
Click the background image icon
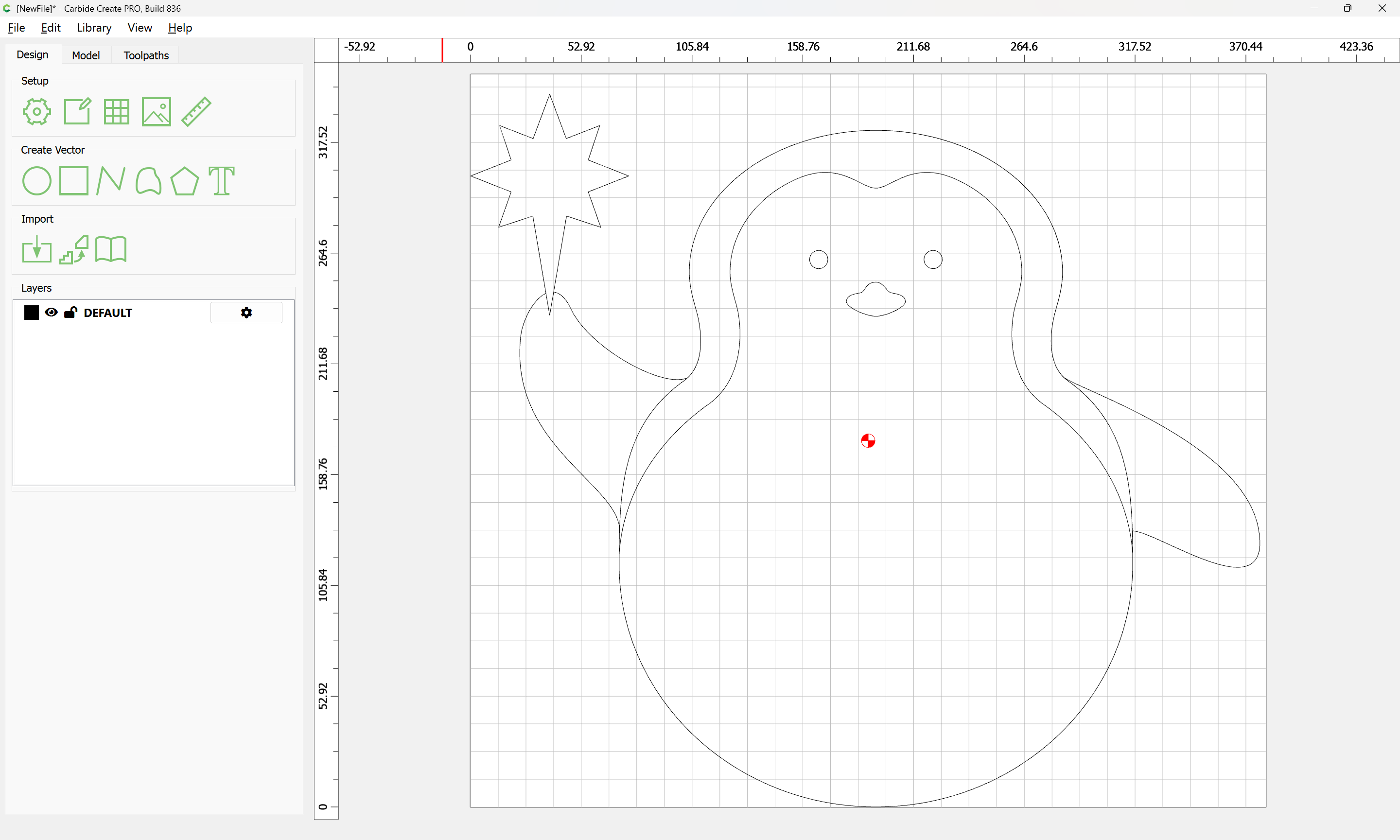tap(156, 111)
